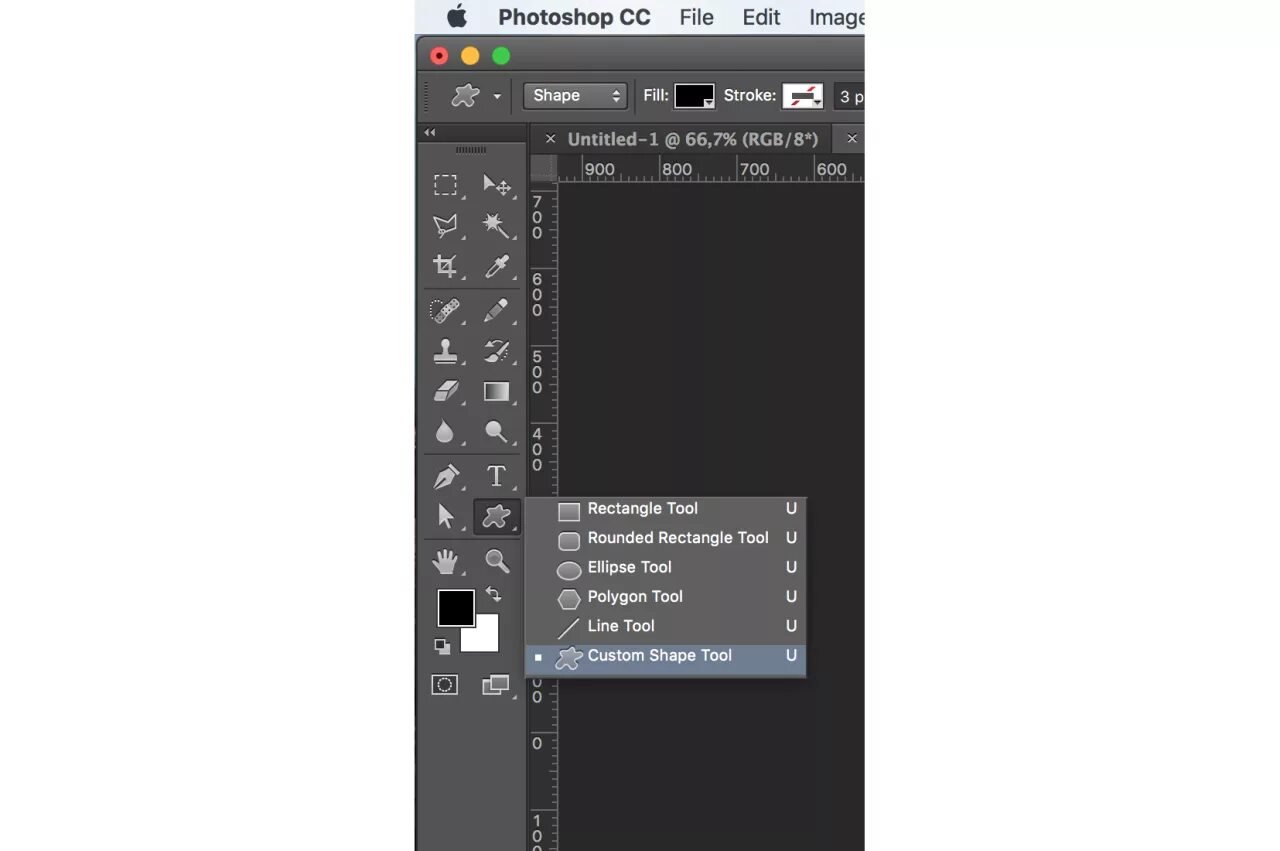Open the Shape mode dropdown
1280x851 pixels.
575,96
